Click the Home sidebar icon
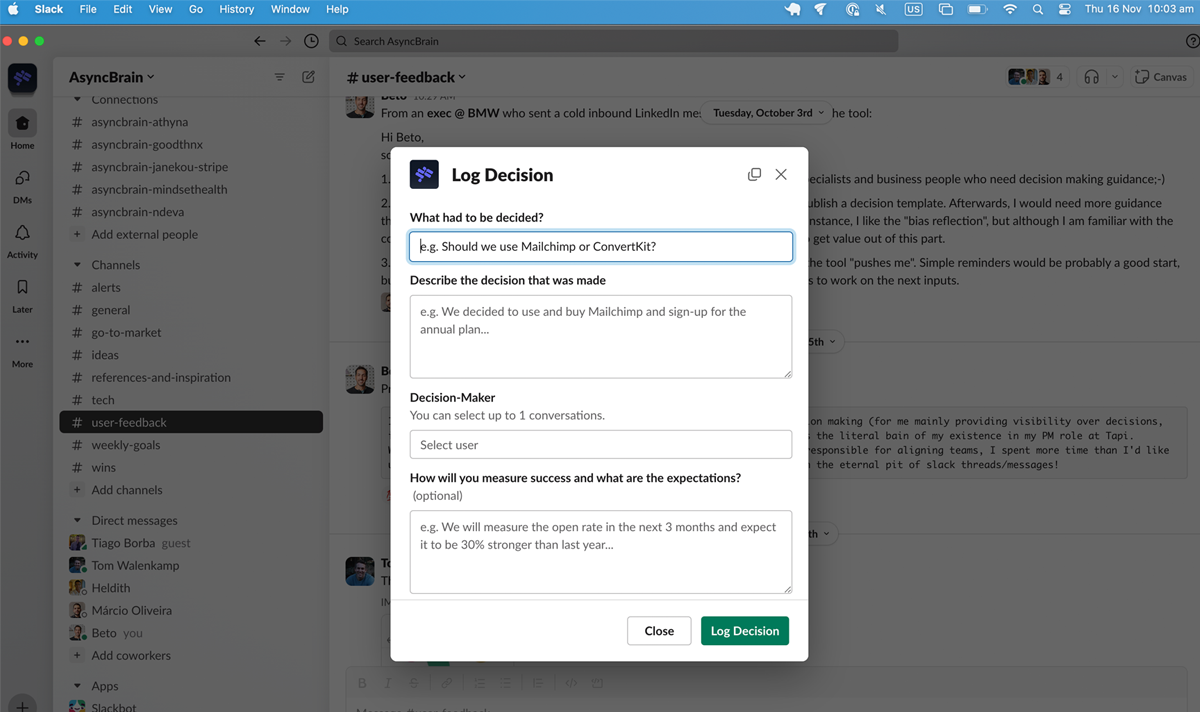The width and height of the screenshot is (1200, 712). pos(22,123)
